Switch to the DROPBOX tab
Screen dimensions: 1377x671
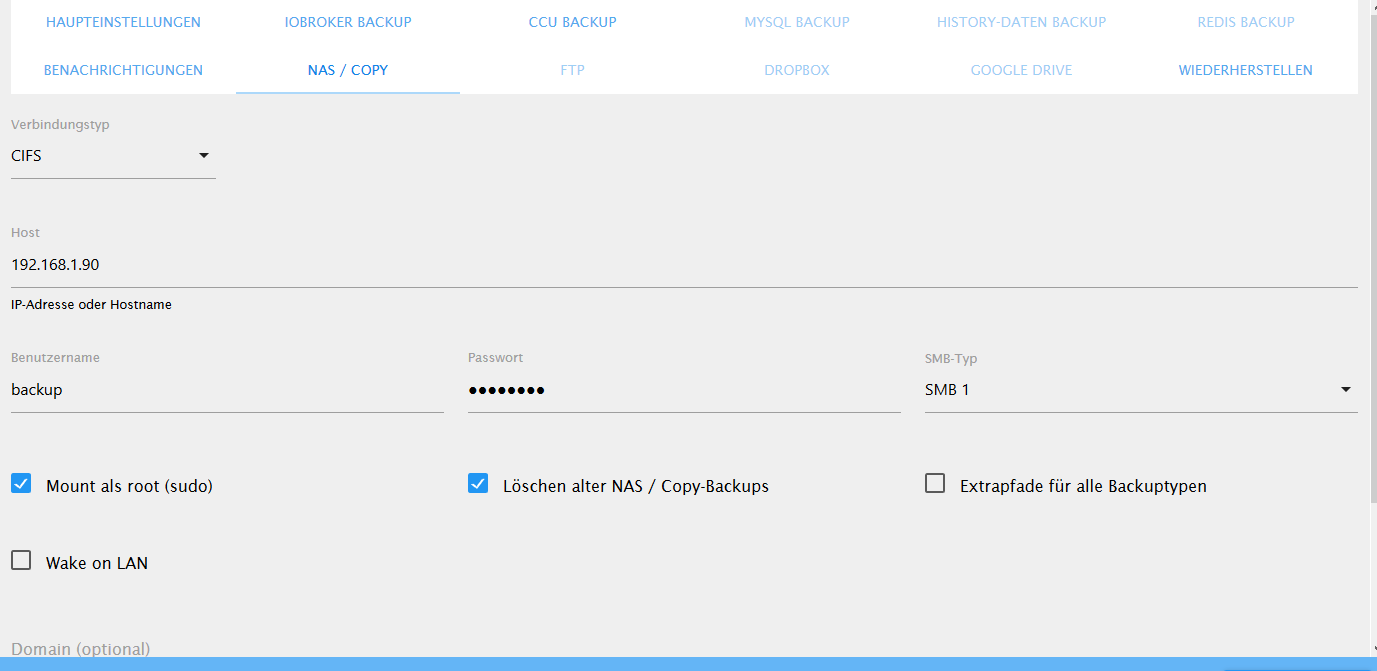tap(796, 70)
